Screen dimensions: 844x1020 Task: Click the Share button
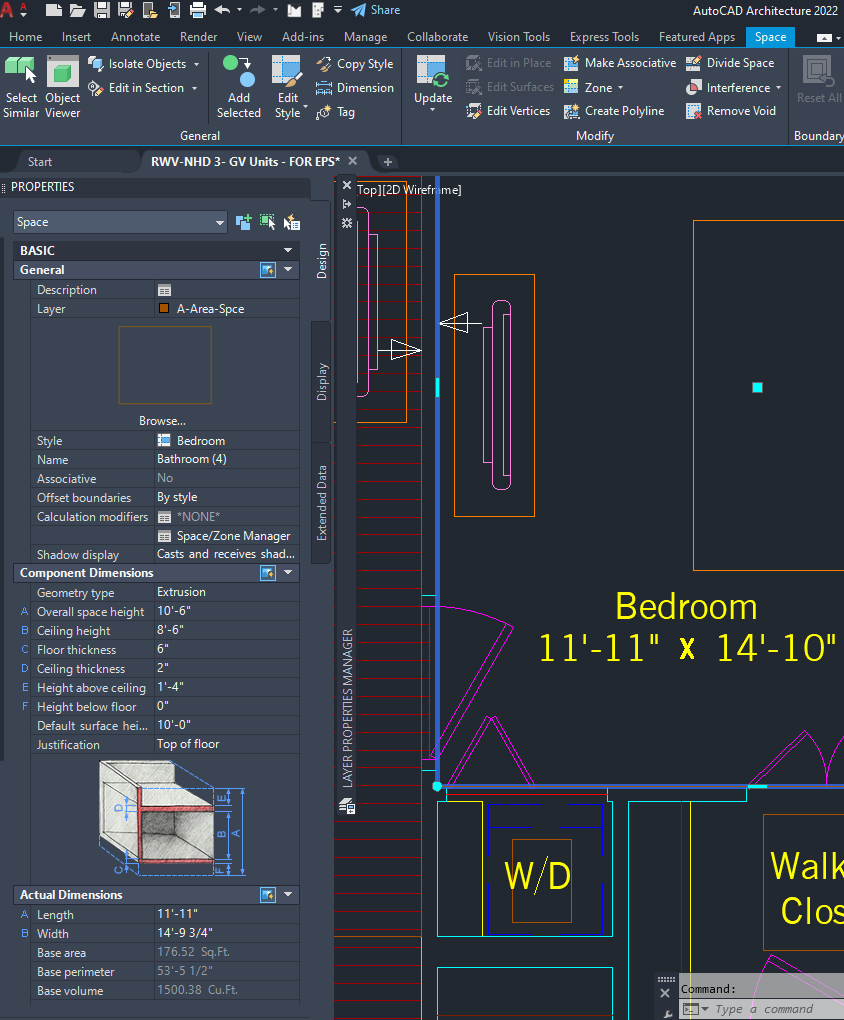click(x=376, y=10)
